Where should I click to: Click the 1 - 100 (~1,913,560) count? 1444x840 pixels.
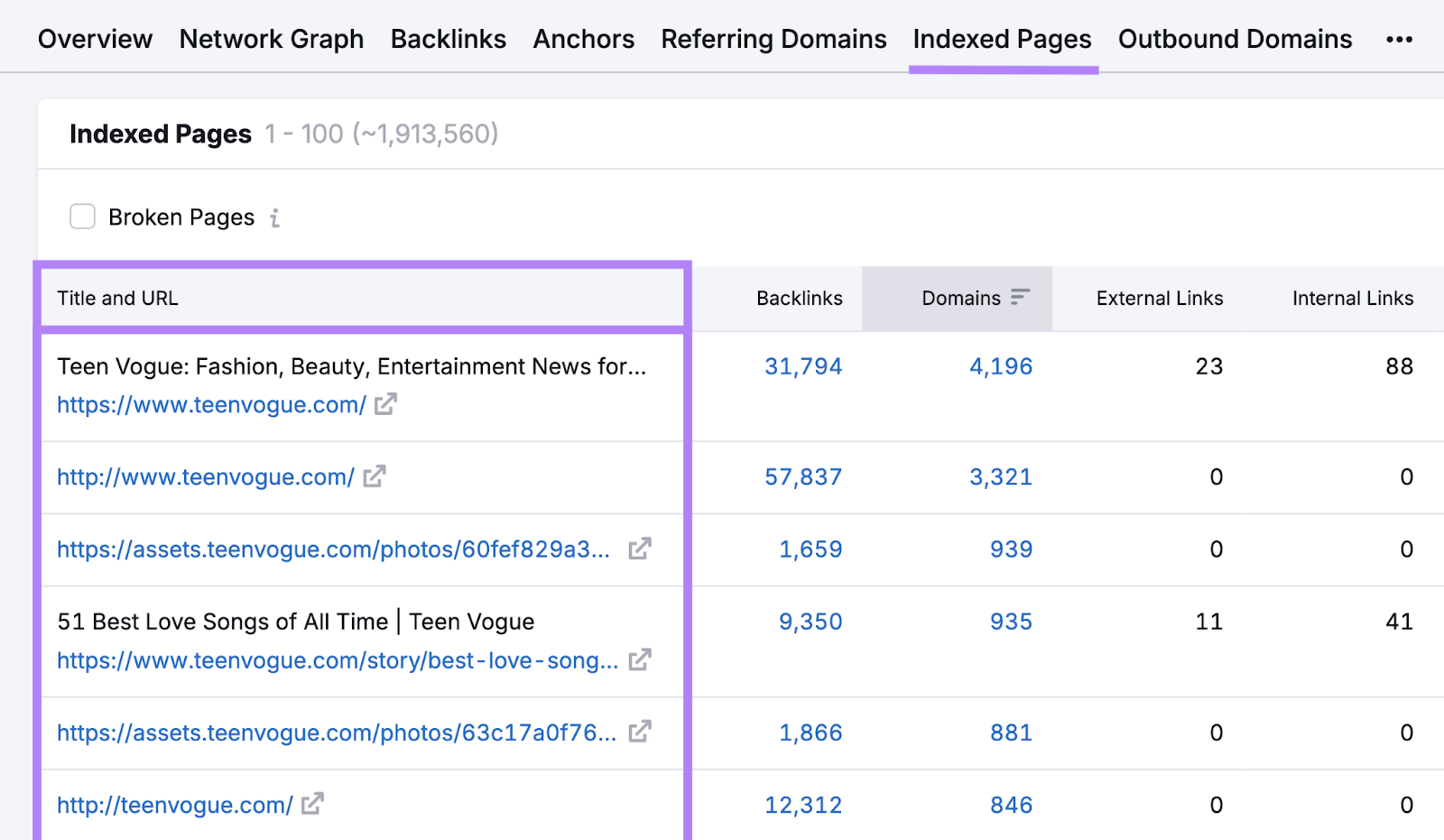point(382,134)
